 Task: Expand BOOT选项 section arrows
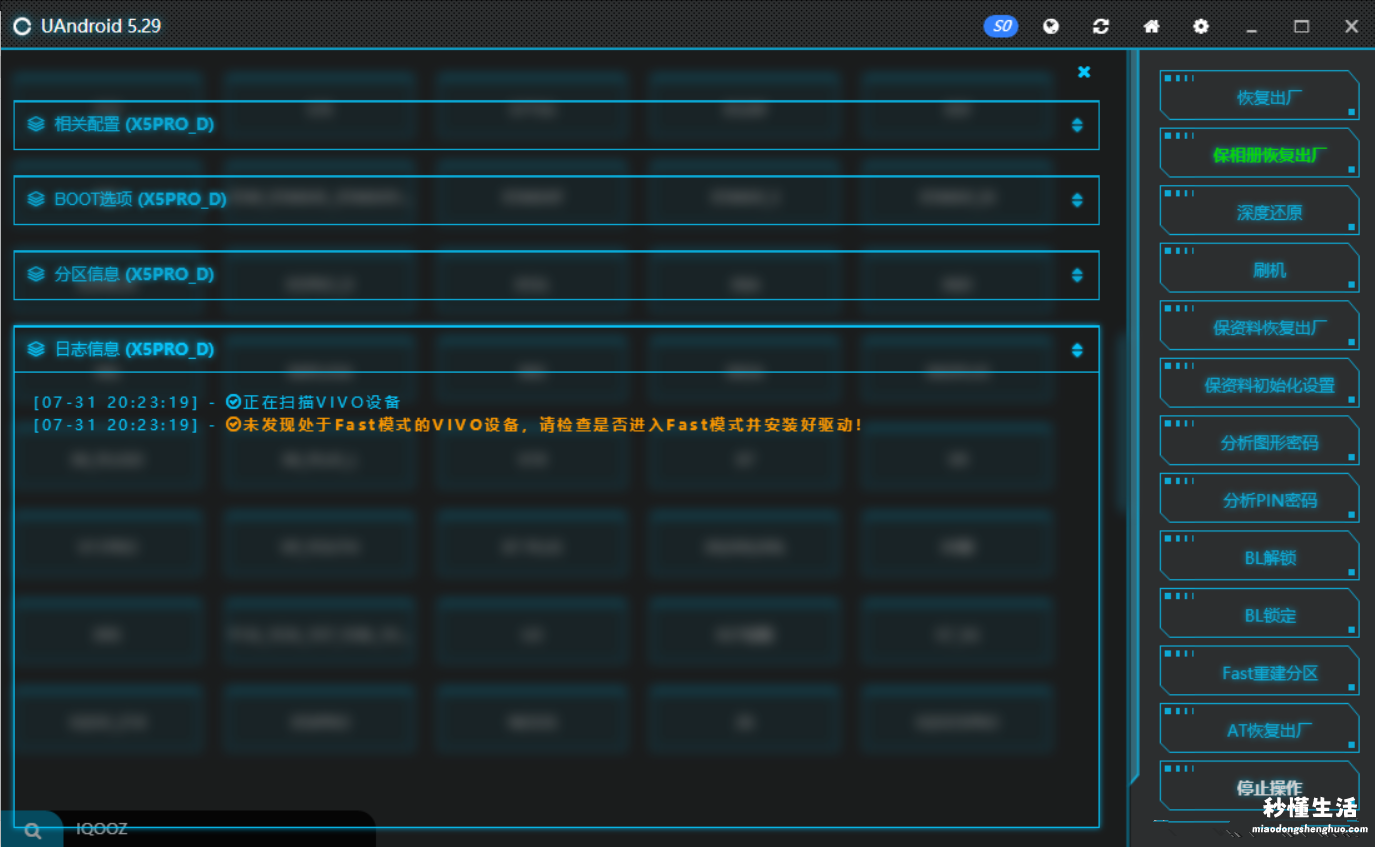click(x=1077, y=200)
